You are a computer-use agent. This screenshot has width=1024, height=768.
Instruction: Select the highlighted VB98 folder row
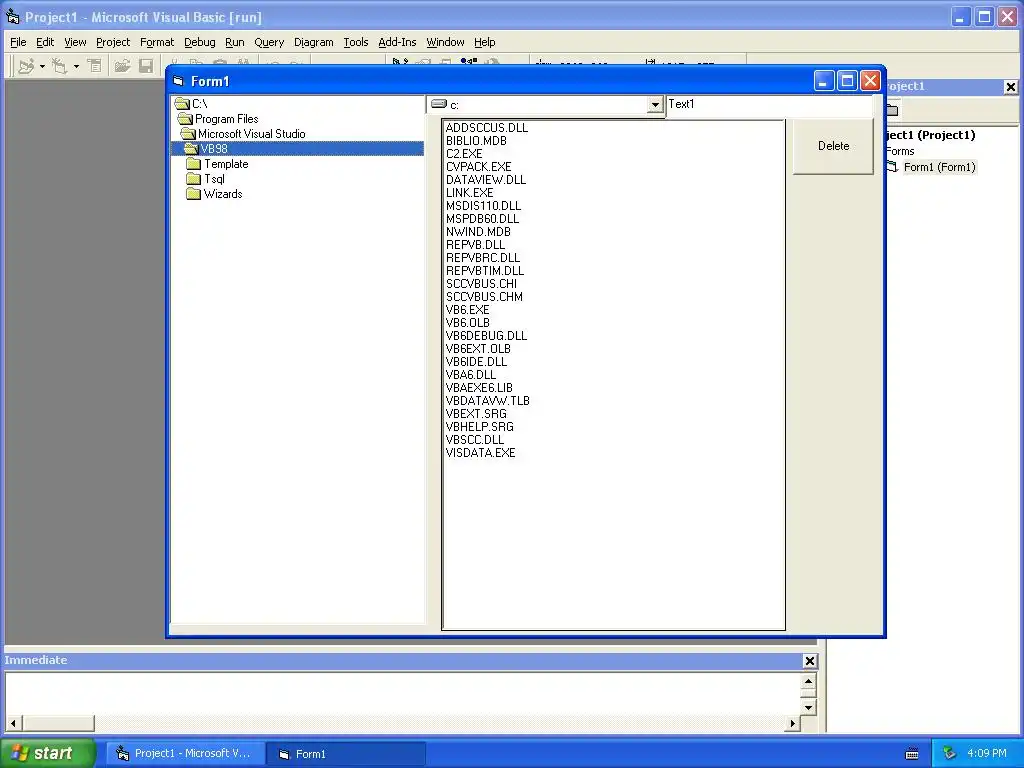tap(298, 149)
